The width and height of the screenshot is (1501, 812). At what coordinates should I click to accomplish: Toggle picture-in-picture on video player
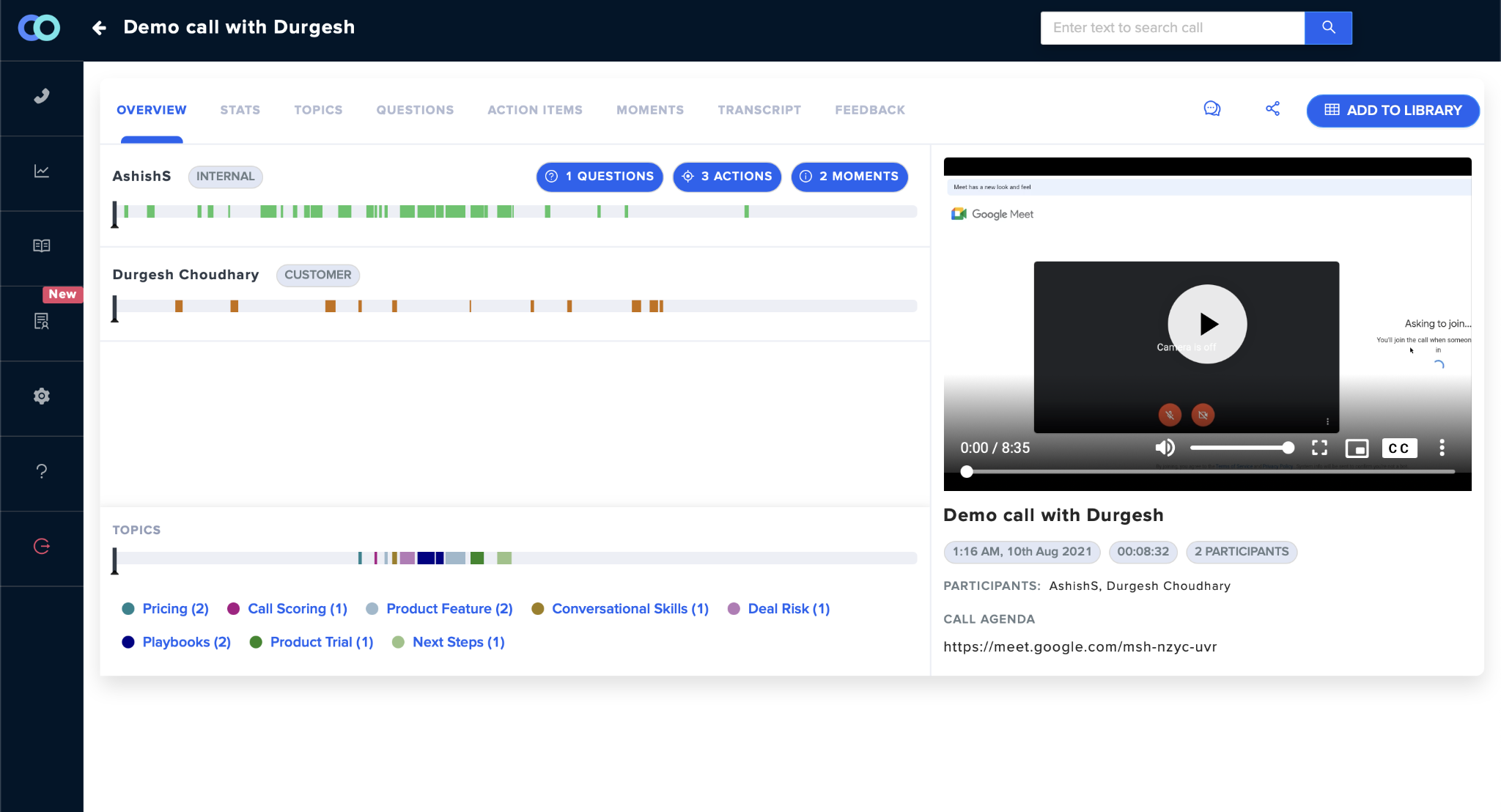pos(1357,448)
